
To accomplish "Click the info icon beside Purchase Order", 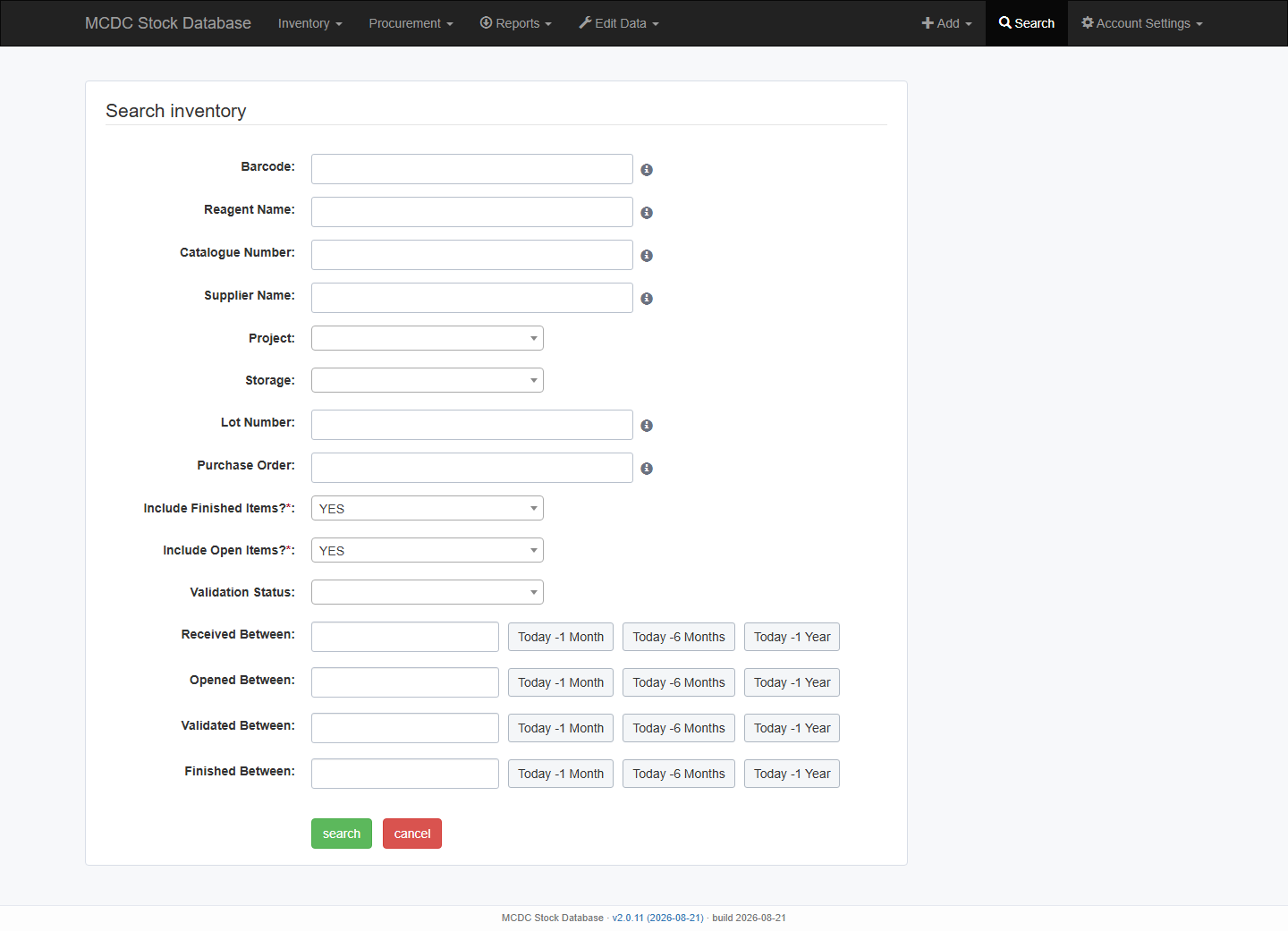I will (x=647, y=469).
